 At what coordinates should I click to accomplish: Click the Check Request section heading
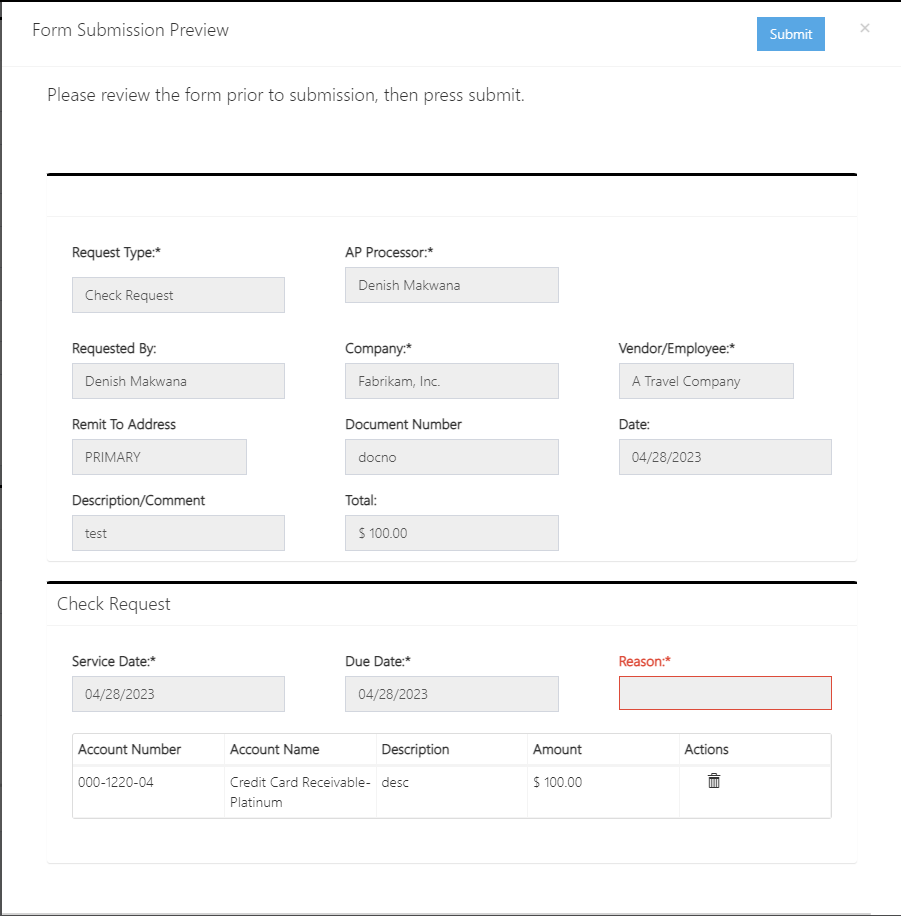(113, 604)
